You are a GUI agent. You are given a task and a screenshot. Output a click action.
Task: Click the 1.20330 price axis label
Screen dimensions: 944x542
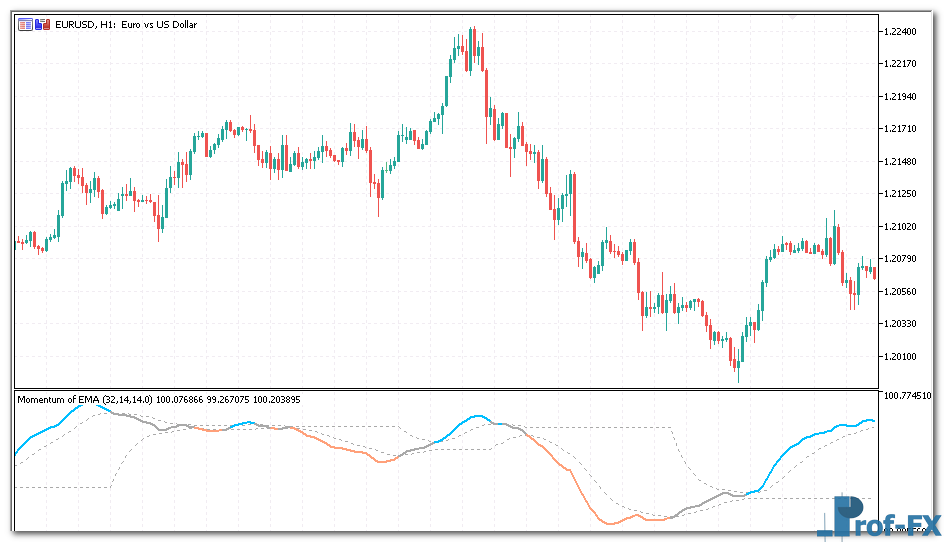click(904, 324)
